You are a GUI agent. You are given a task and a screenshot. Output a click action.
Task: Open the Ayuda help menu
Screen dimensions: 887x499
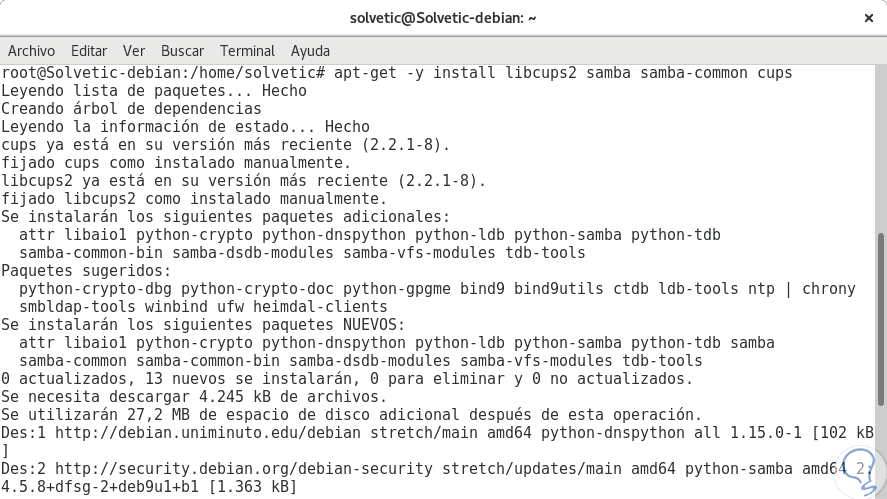(x=310, y=50)
